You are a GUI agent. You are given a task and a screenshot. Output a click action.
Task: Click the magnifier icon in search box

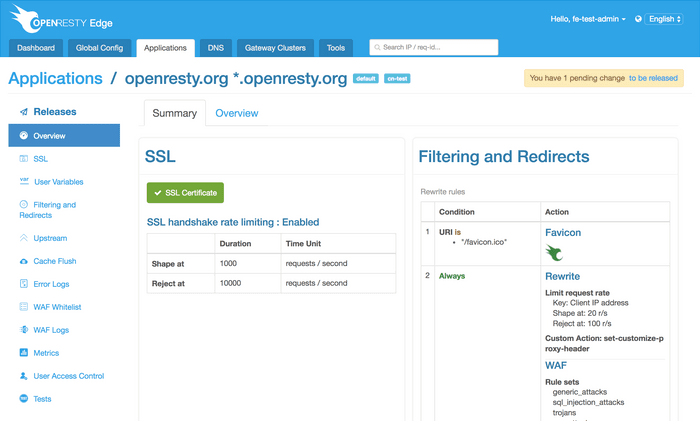(x=377, y=47)
